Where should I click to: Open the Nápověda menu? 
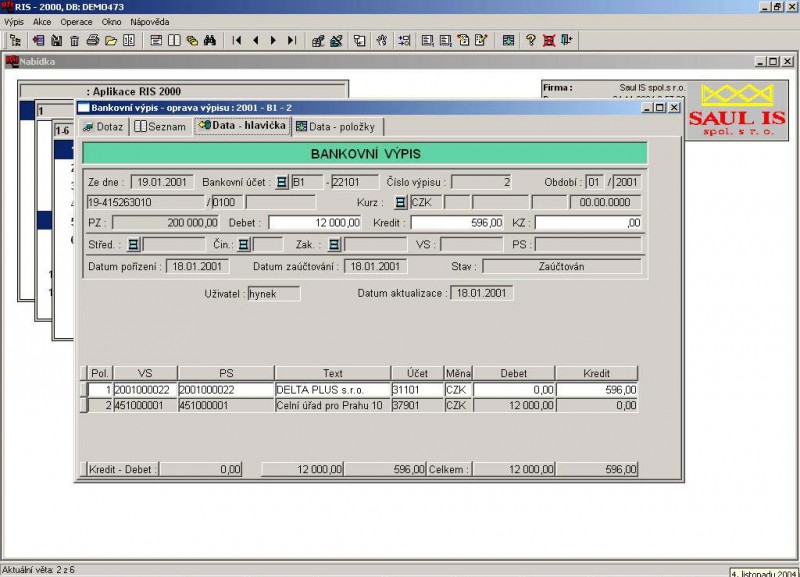(150, 21)
